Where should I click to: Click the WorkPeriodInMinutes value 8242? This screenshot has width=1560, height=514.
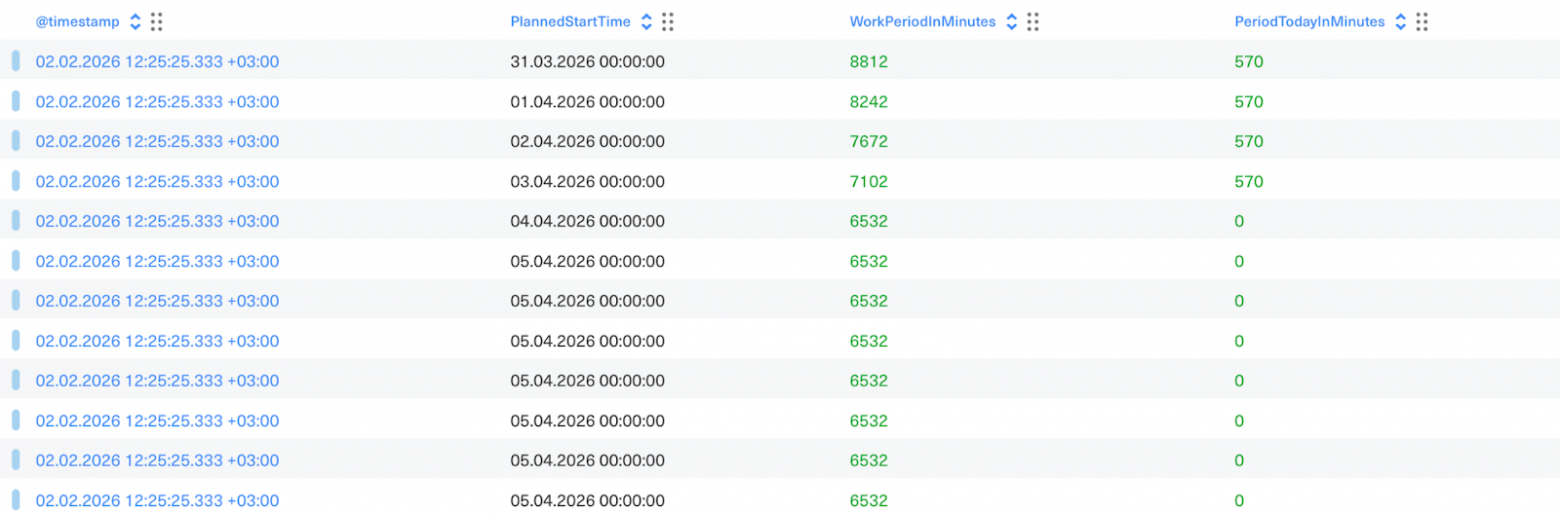[x=869, y=102]
